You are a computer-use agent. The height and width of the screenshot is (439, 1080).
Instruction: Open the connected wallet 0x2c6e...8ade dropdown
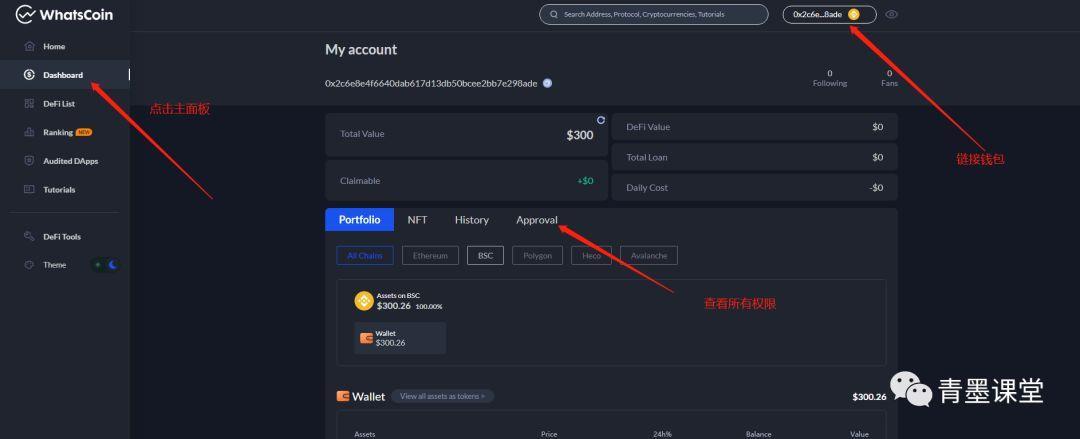click(828, 14)
